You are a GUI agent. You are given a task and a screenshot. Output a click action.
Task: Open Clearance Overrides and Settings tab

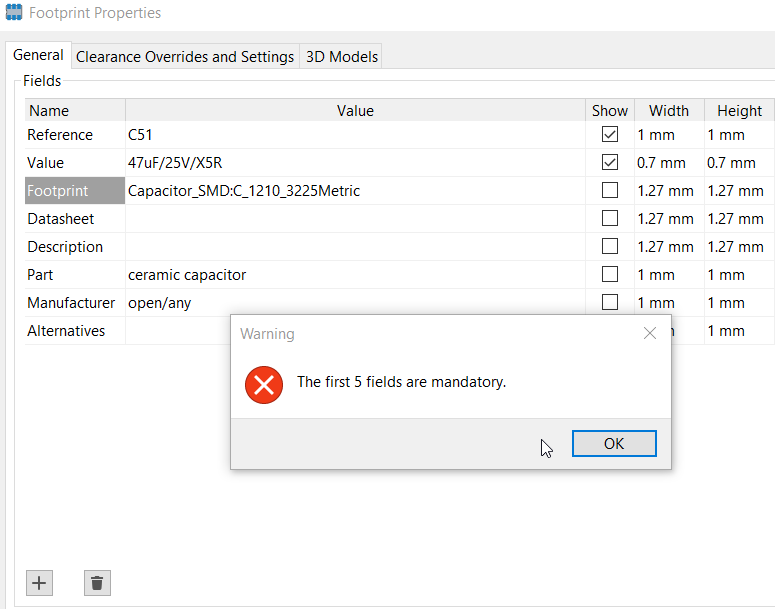pyautogui.click(x=185, y=57)
